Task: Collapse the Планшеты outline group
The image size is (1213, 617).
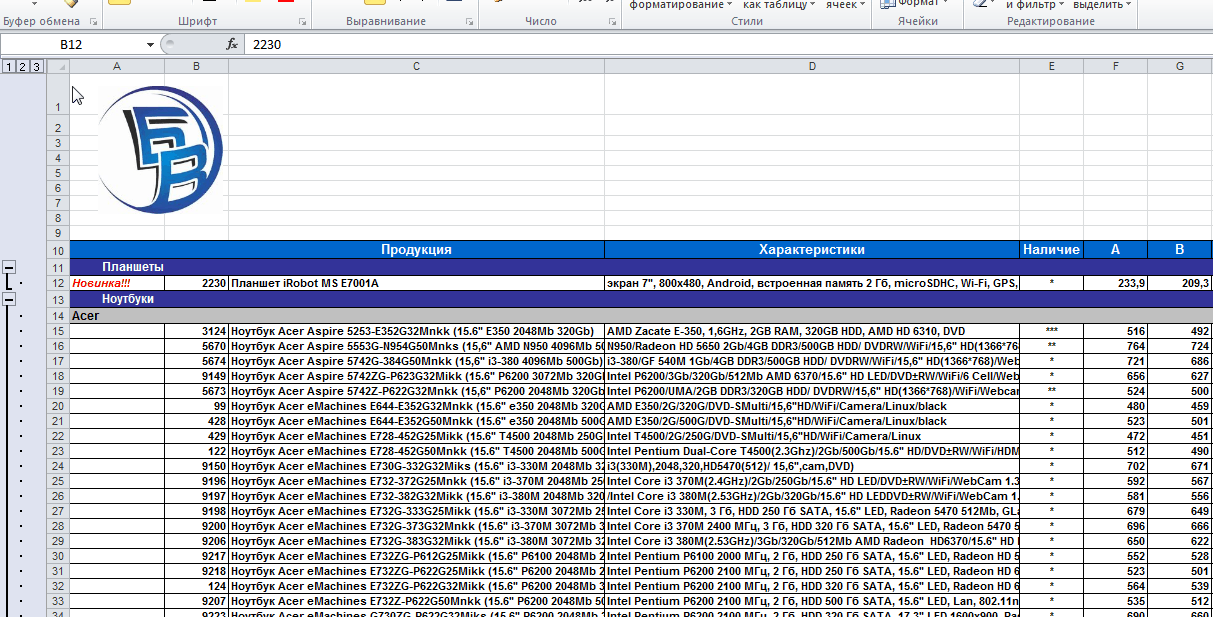Action: (x=9, y=267)
